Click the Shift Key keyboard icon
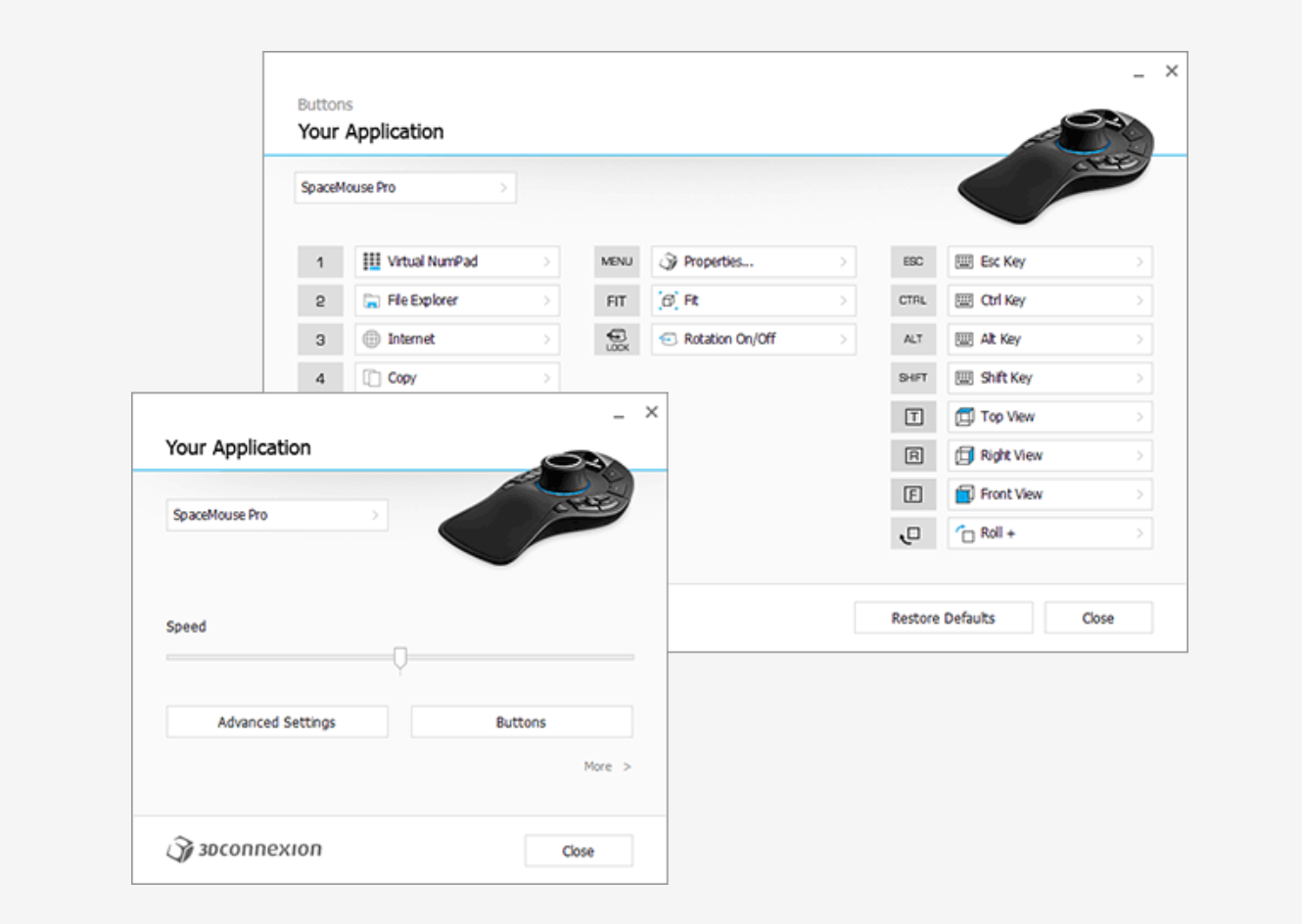Screen dimensions: 1302x924 (x=964, y=378)
